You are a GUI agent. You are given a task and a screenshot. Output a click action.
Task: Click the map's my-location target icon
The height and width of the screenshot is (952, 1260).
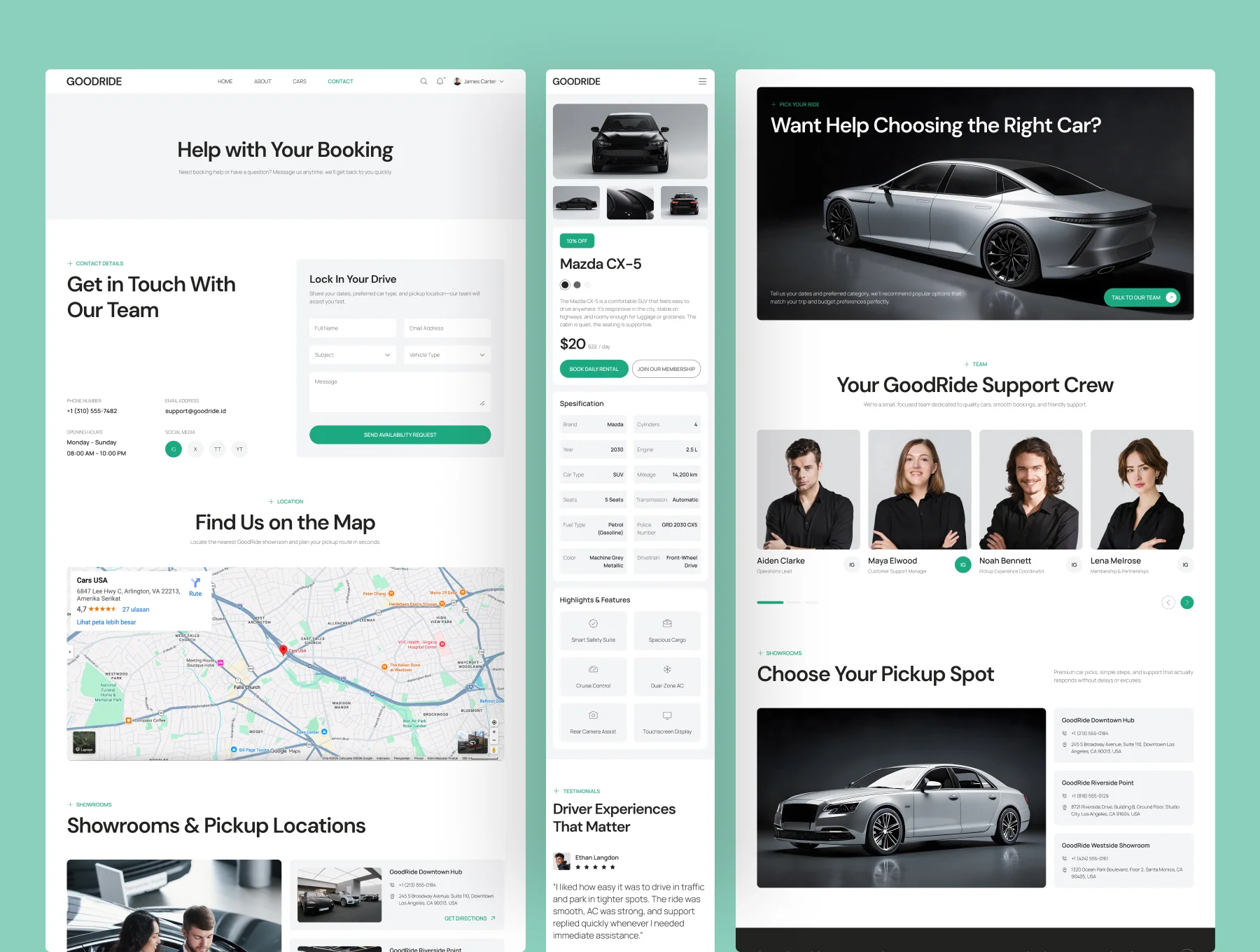[494, 722]
